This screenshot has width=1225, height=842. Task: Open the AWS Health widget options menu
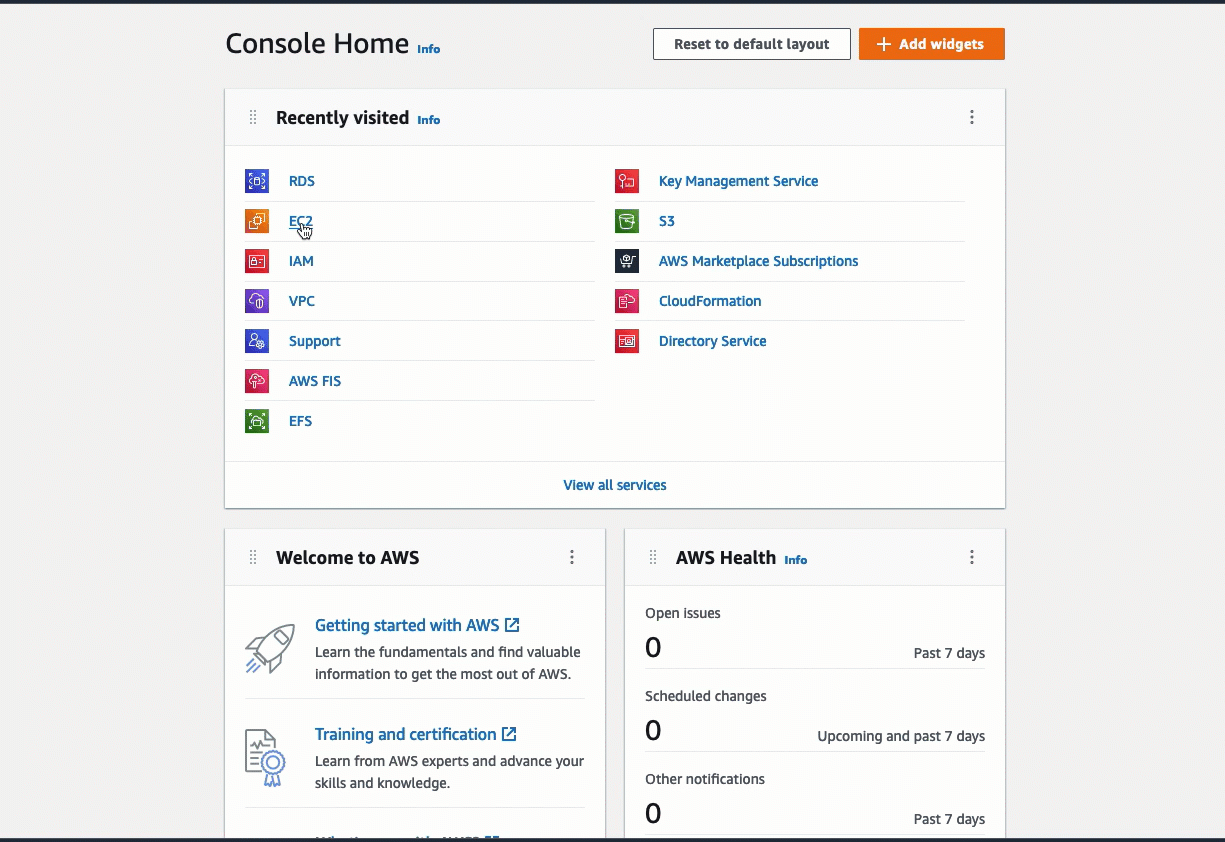[972, 557]
